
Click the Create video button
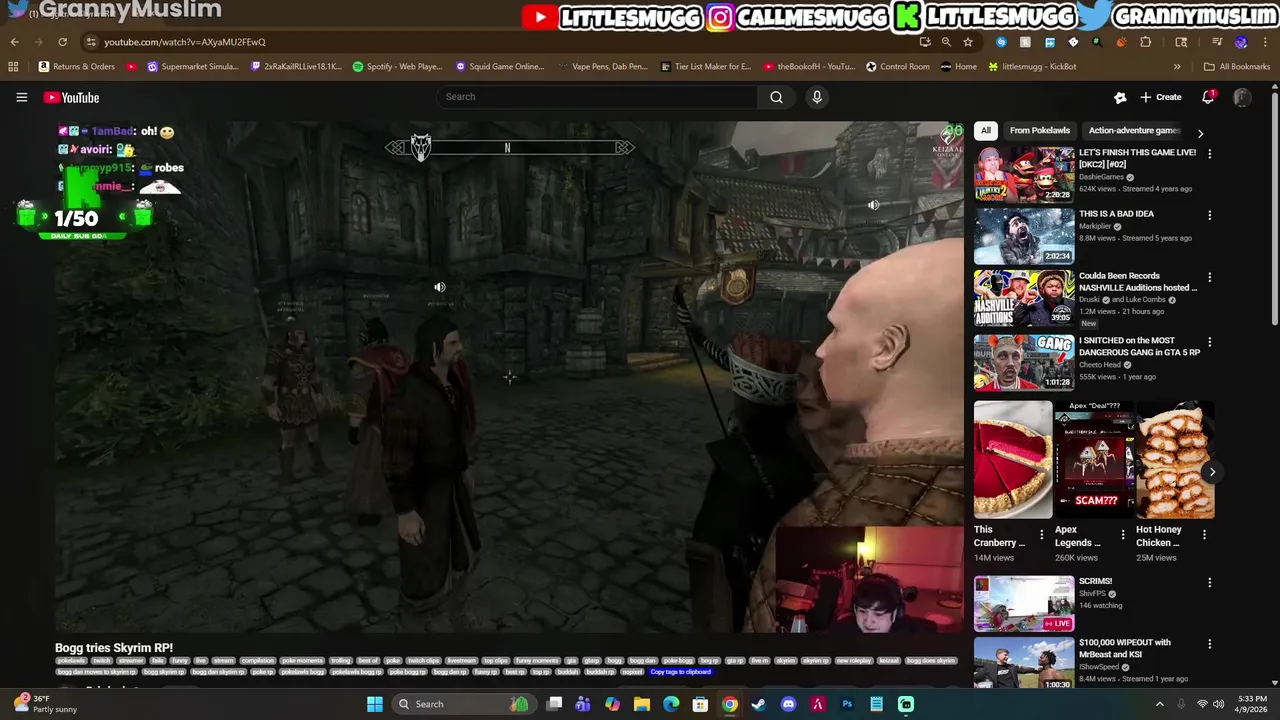click(x=1160, y=97)
